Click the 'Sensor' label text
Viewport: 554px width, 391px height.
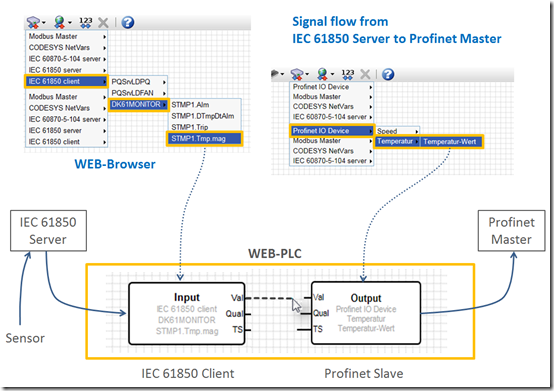[25, 338]
